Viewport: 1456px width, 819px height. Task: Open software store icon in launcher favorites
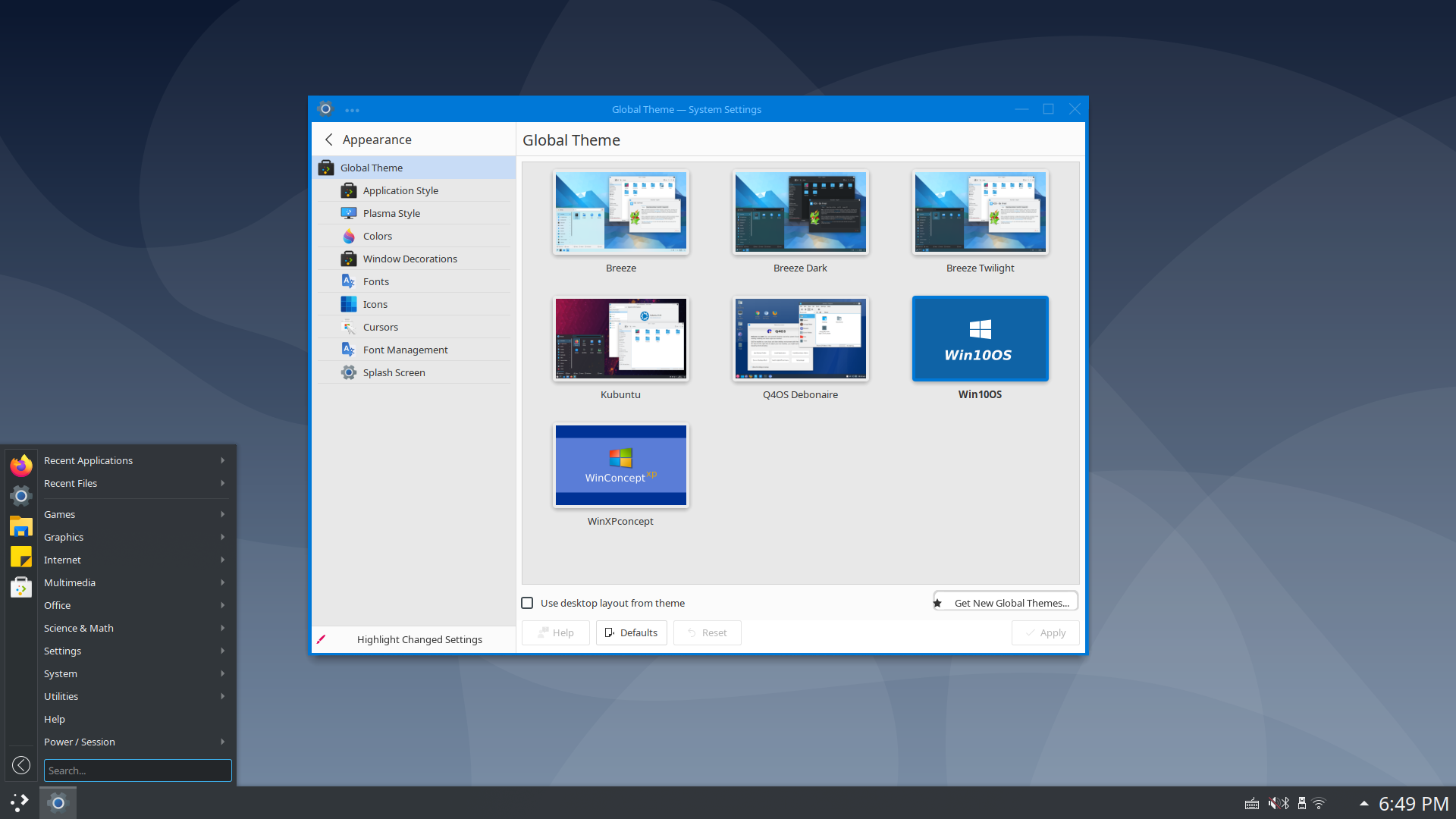click(x=21, y=587)
